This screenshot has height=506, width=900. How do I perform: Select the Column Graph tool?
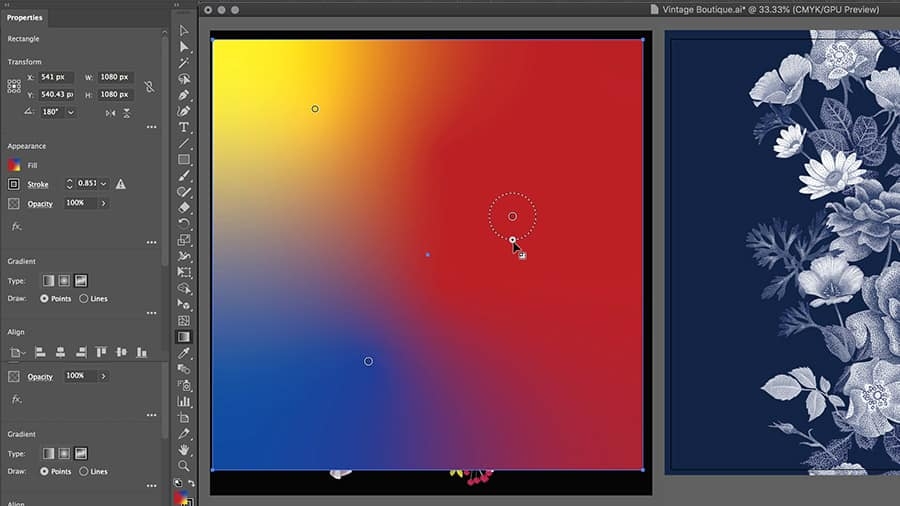point(184,402)
